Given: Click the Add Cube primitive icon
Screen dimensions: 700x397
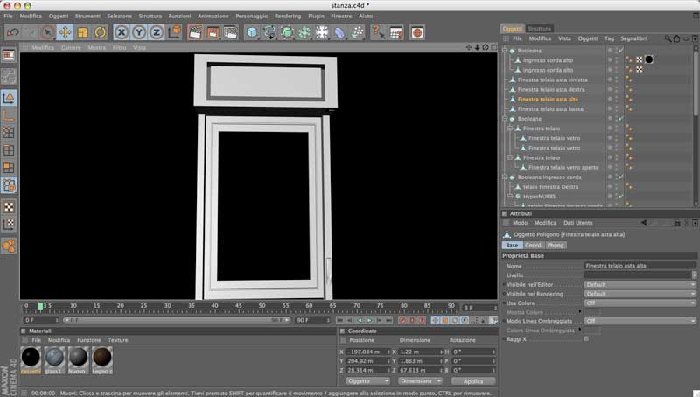Looking at the screenshot, I should (x=252, y=32).
